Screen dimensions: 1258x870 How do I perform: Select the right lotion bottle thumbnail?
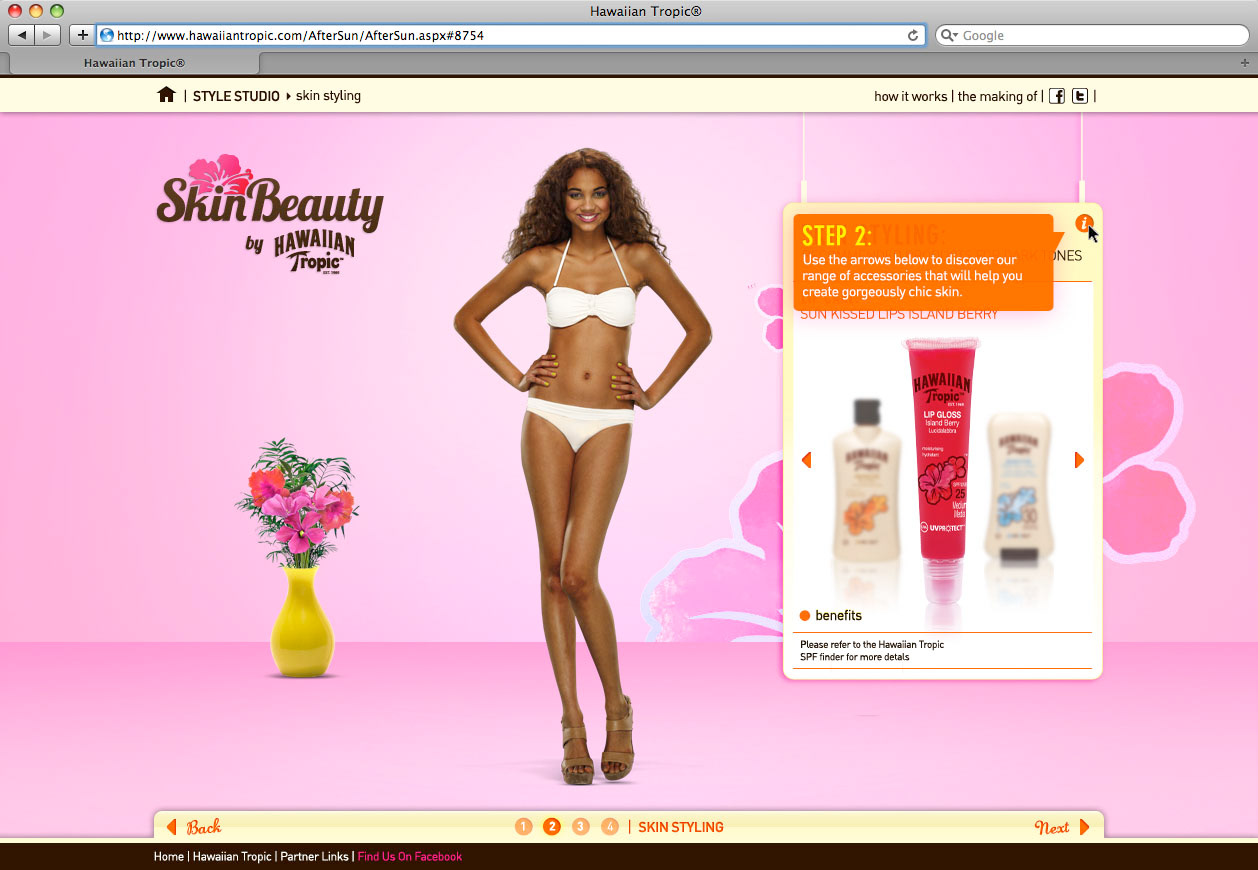coord(1018,490)
